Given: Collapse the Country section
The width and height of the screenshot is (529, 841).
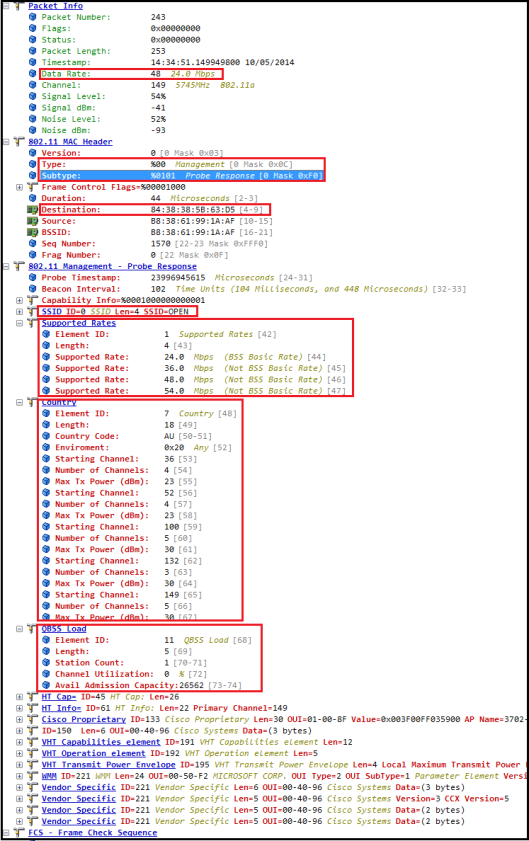Looking at the screenshot, I should click(x=19, y=402).
